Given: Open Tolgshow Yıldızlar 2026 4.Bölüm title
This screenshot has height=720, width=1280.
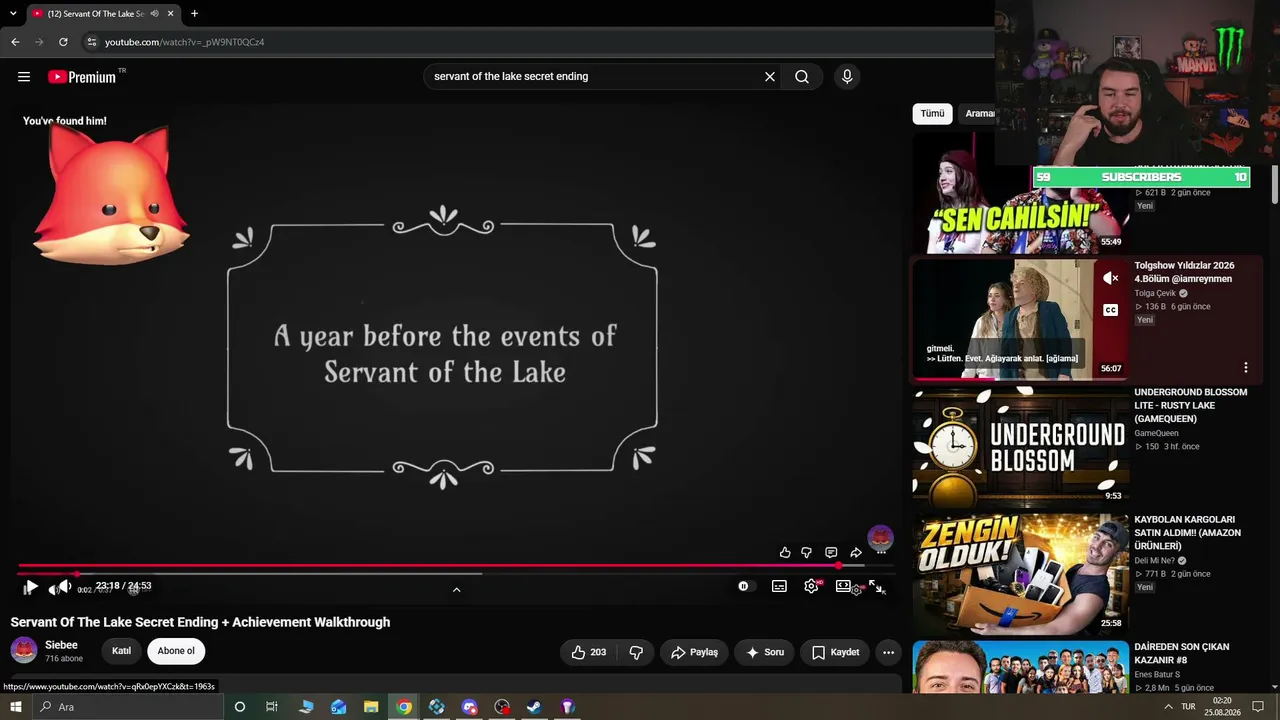Looking at the screenshot, I should (x=1184, y=272).
